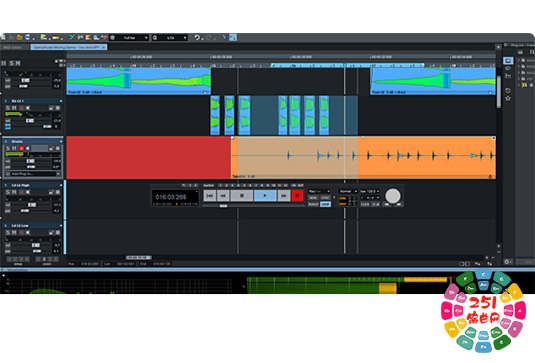Screen dimensions: 535x363
Task: Toggle monitoring speaker on Drums track
Action: 28,148
